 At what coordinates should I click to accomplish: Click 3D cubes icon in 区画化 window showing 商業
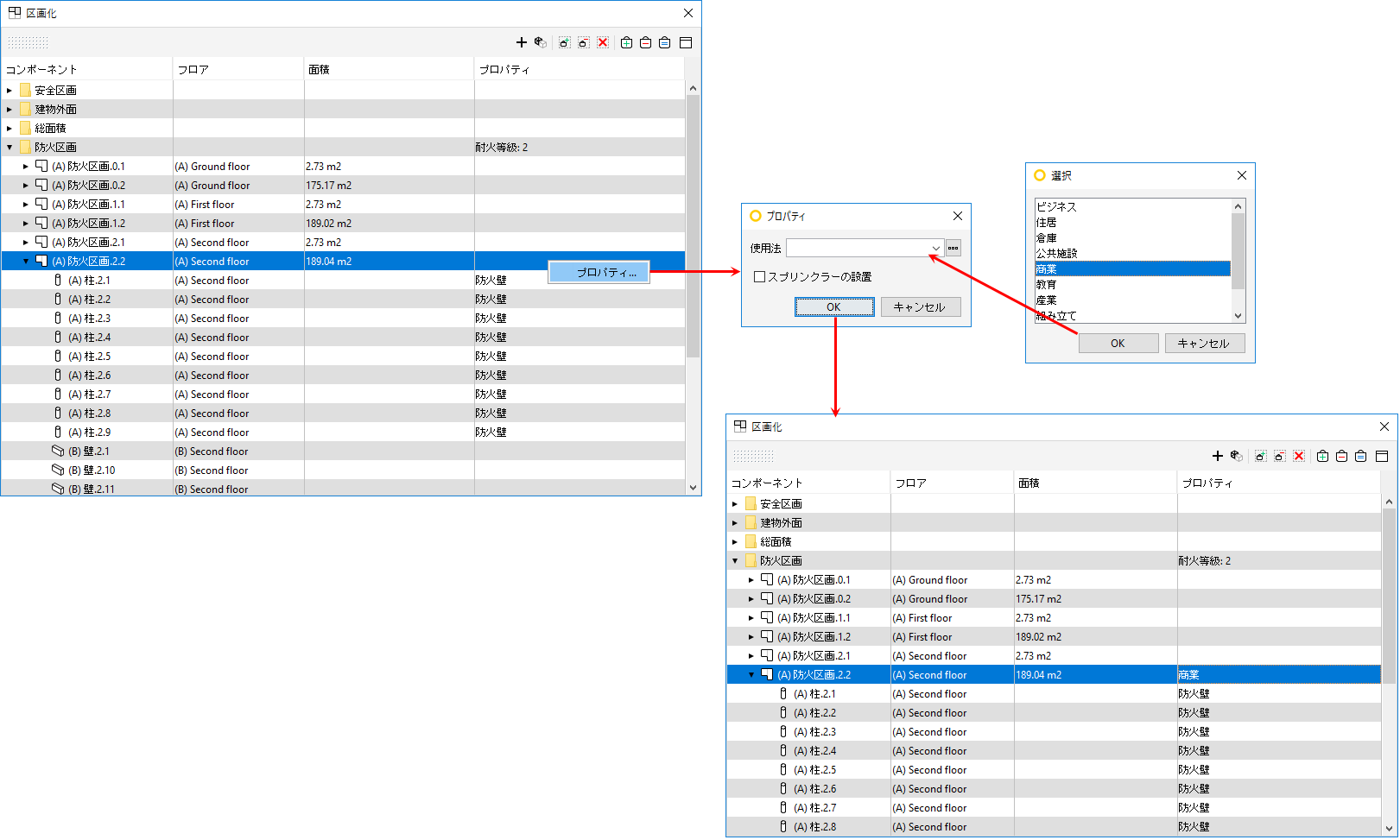tap(1236, 456)
